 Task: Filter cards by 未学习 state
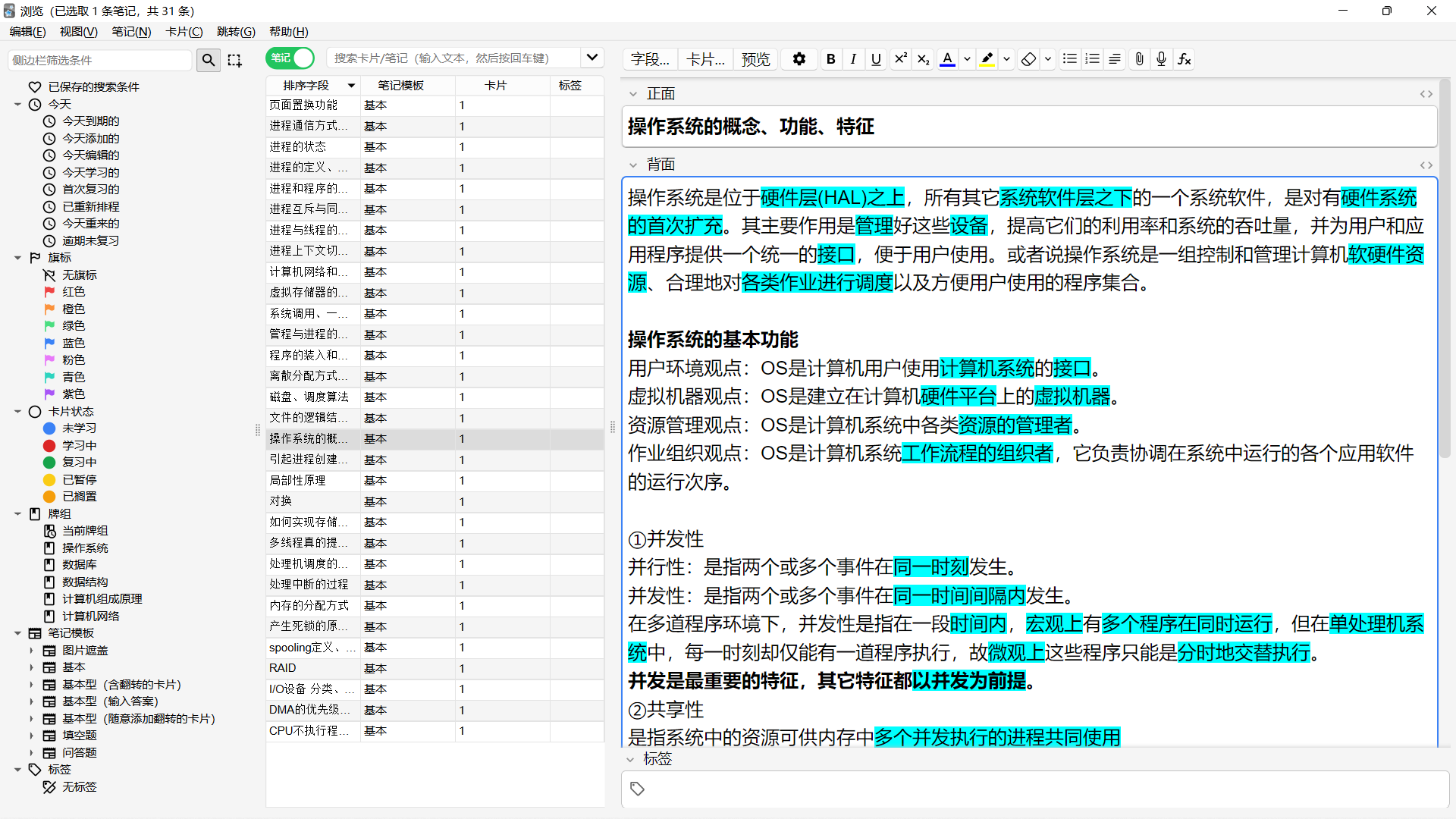[x=79, y=428]
